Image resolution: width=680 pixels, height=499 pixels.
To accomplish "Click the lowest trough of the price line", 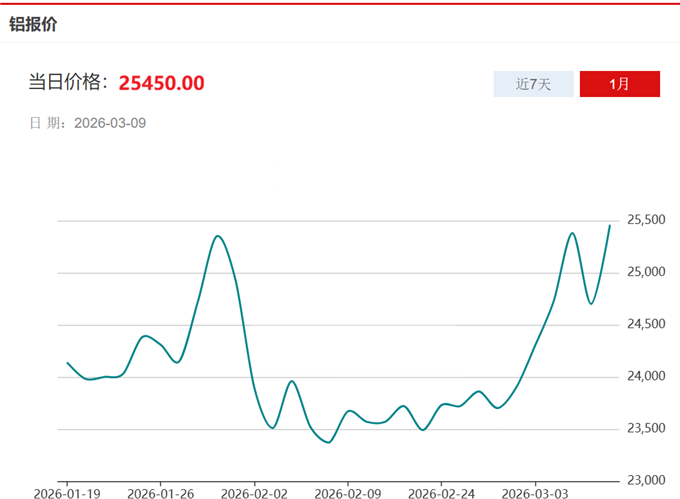I will pyautogui.click(x=328, y=442).
